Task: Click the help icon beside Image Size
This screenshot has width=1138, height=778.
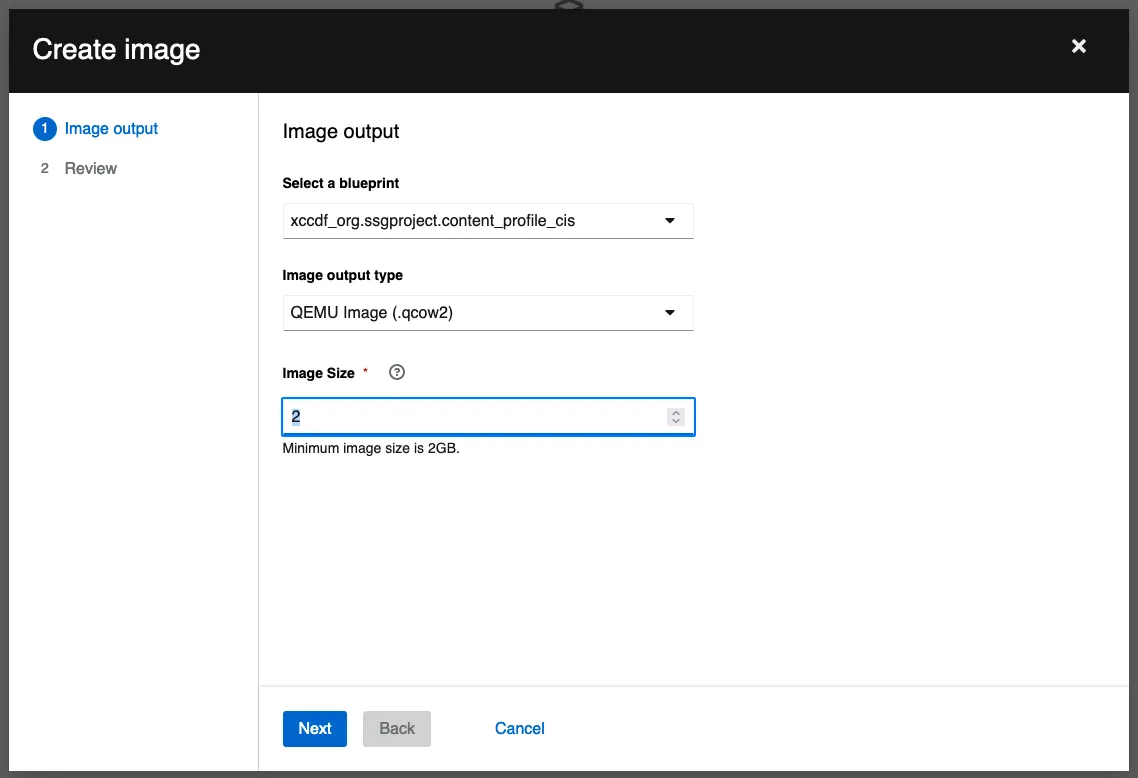Action: pos(397,373)
